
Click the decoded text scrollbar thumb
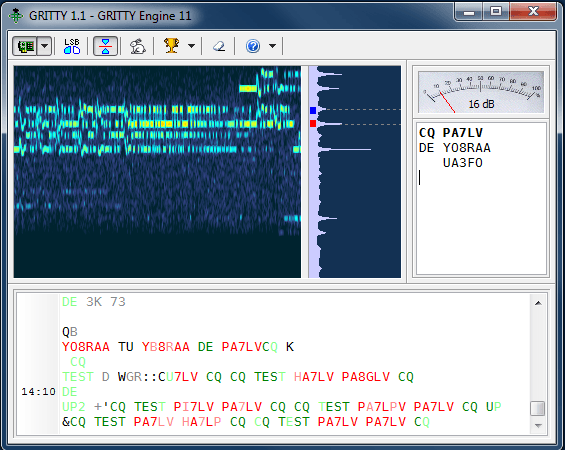pyautogui.click(x=538, y=409)
